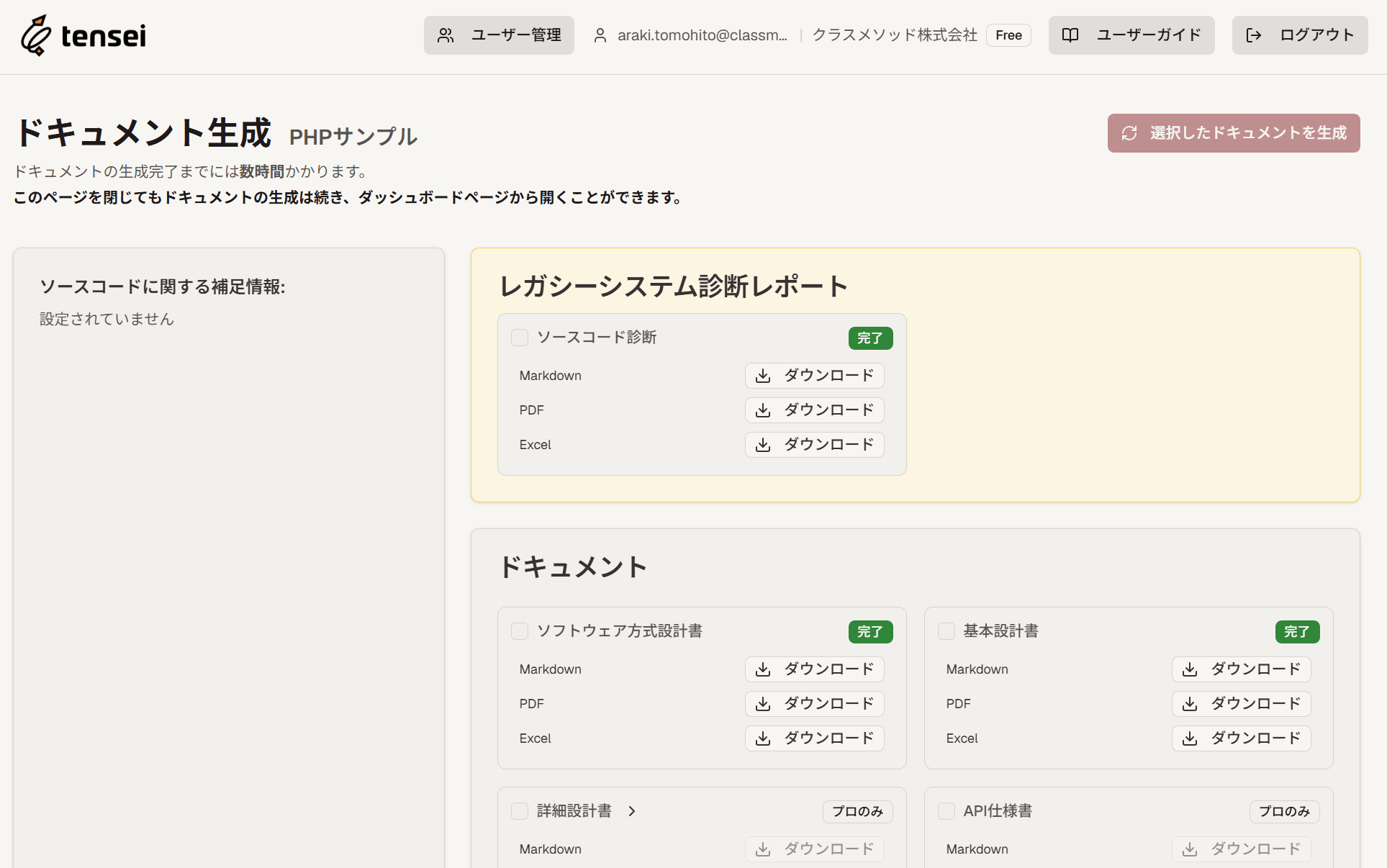Check the 基本設計書 checkbox
The height and width of the screenshot is (868, 1387).
point(946,631)
